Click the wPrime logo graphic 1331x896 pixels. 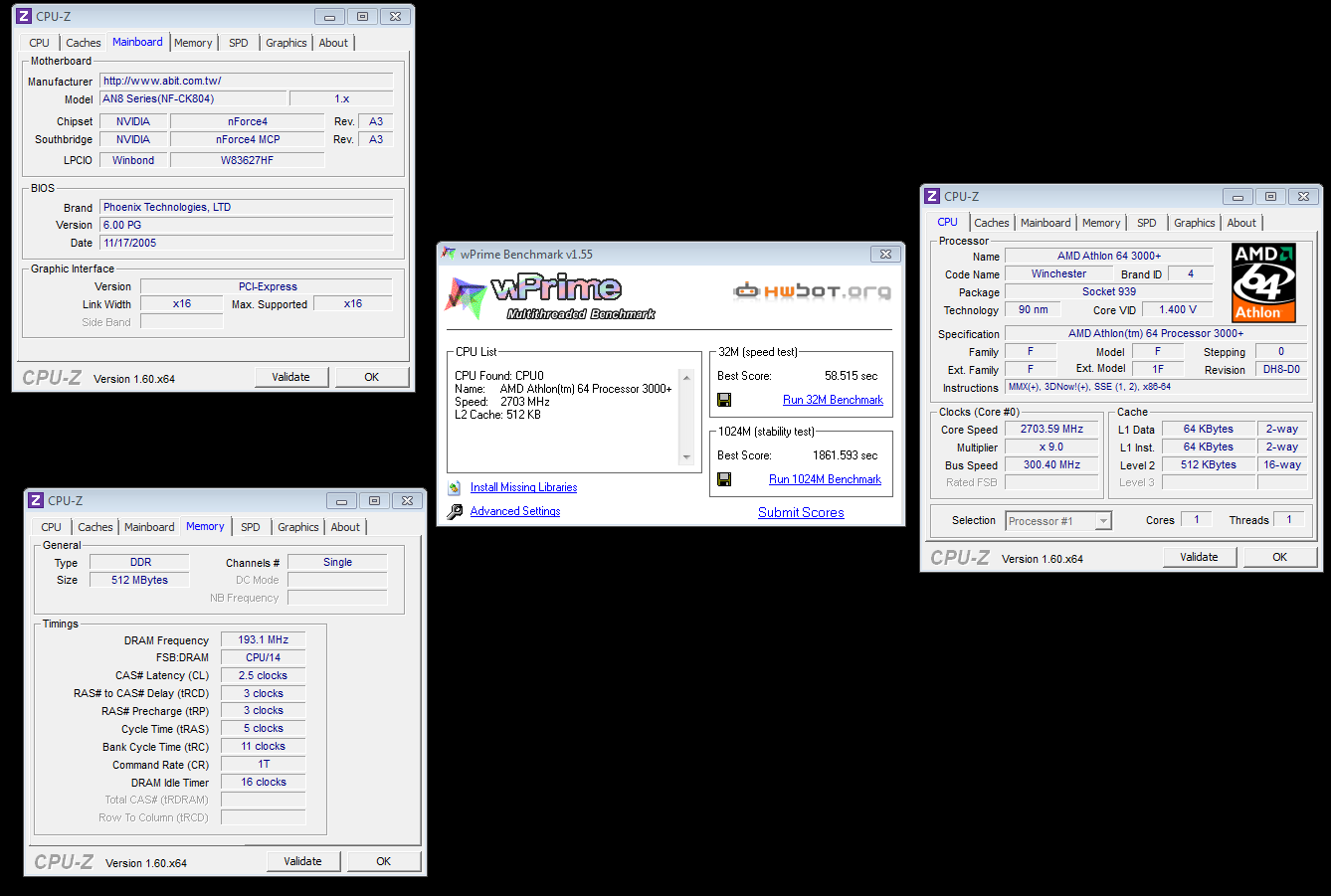tap(549, 296)
